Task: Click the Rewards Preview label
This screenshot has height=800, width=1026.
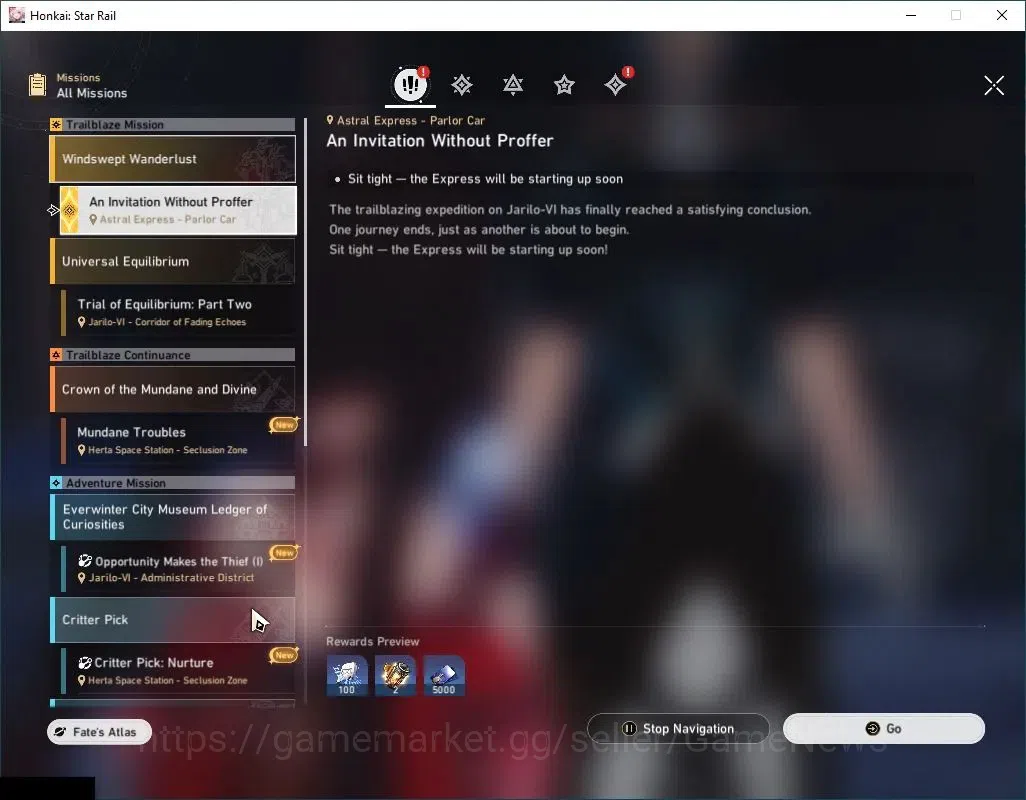Action: [x=372, y=642]
